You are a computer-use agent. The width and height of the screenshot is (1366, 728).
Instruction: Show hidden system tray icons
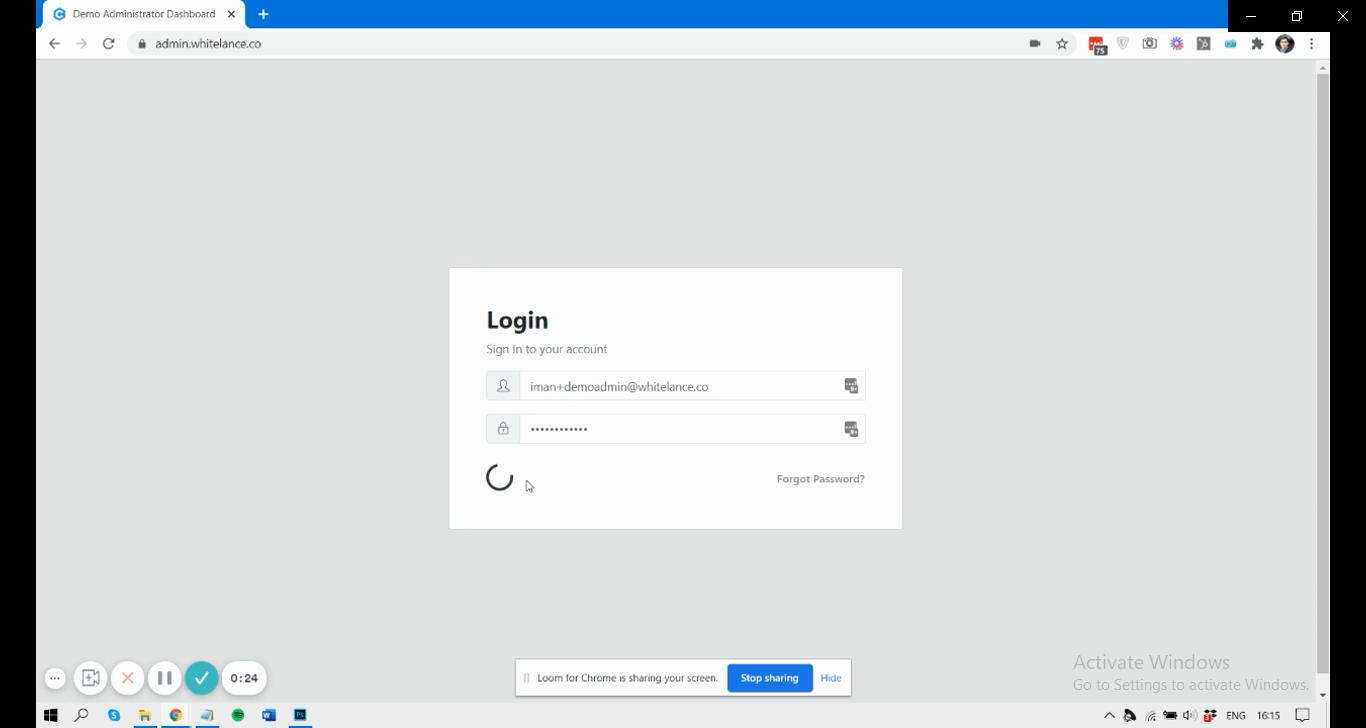1109,715
